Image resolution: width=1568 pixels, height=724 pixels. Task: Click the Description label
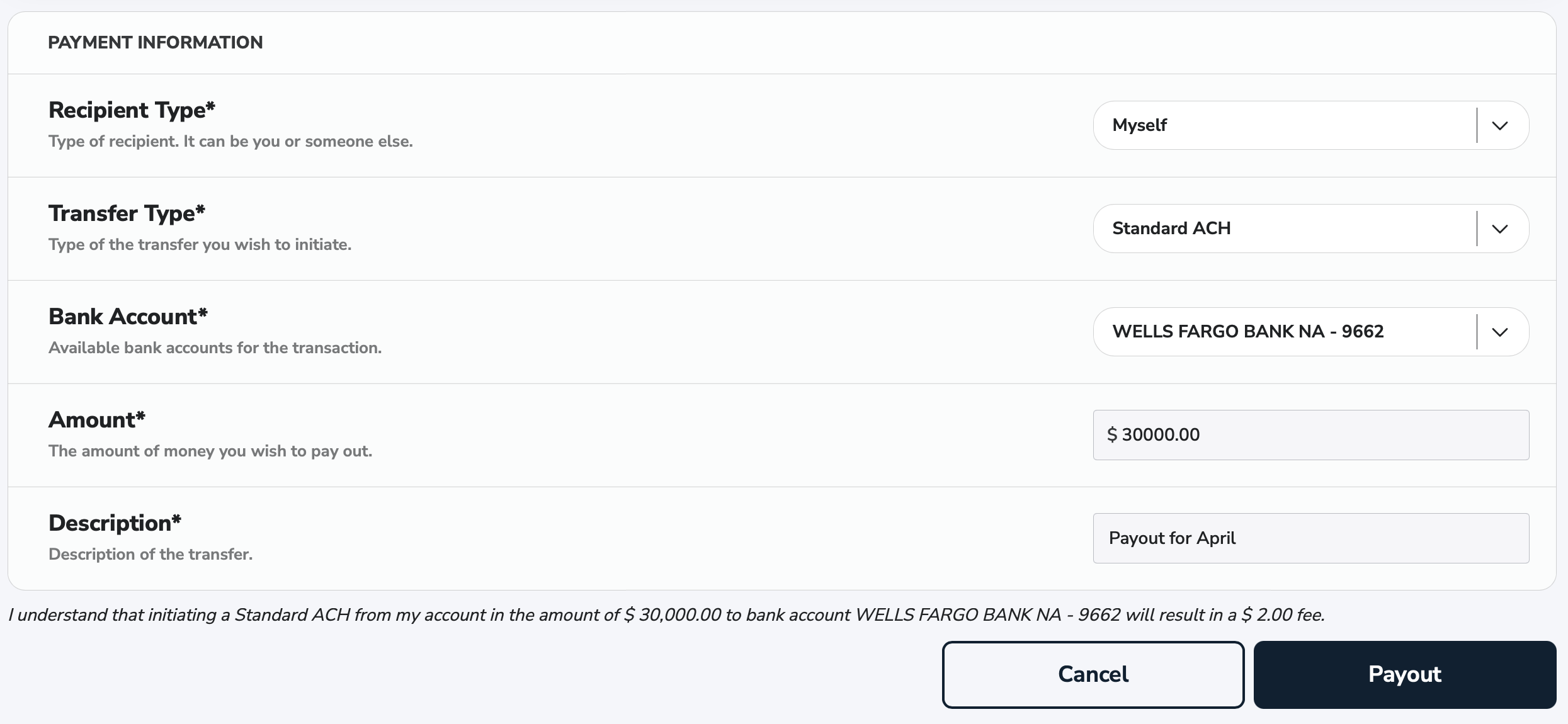click(115, 523)
